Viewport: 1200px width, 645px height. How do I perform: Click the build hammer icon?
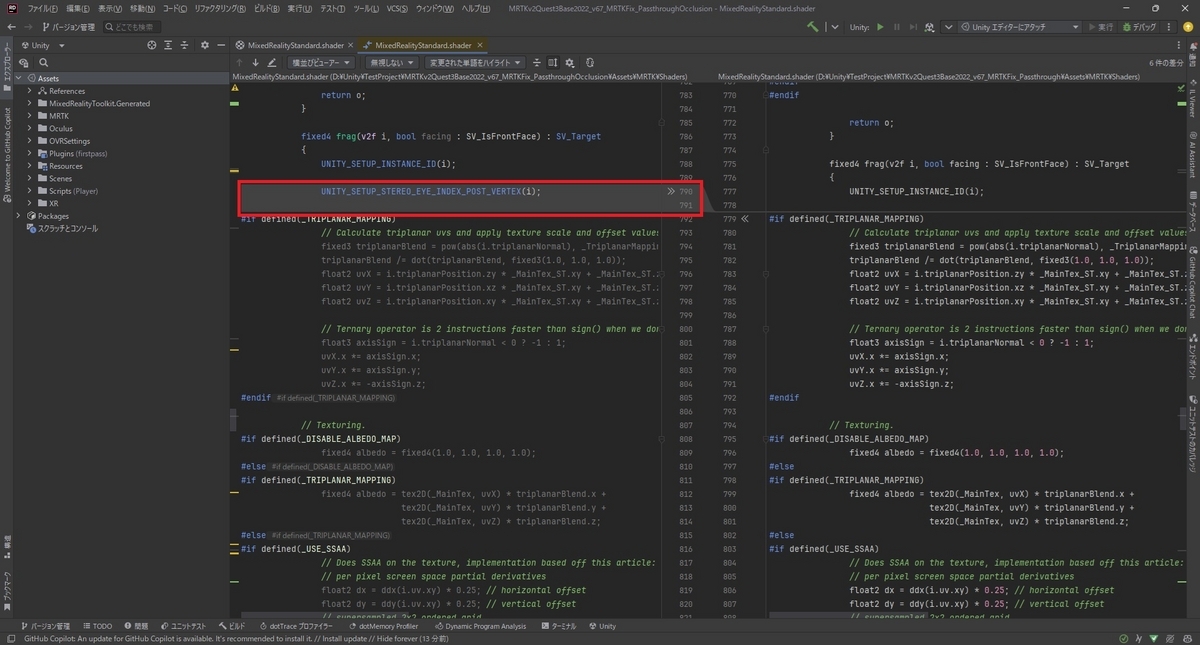(813, 27)
